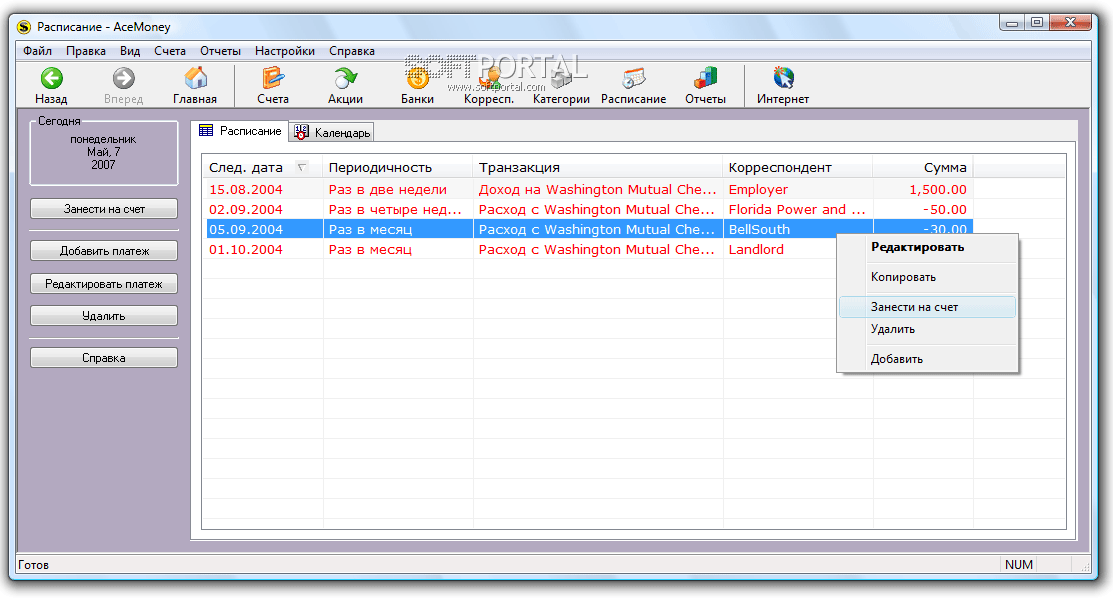Image resolution: width=1113 pixels, height=598 pixels.
Task: Choose Добавить in the context menu
Action: click(928, 359)
